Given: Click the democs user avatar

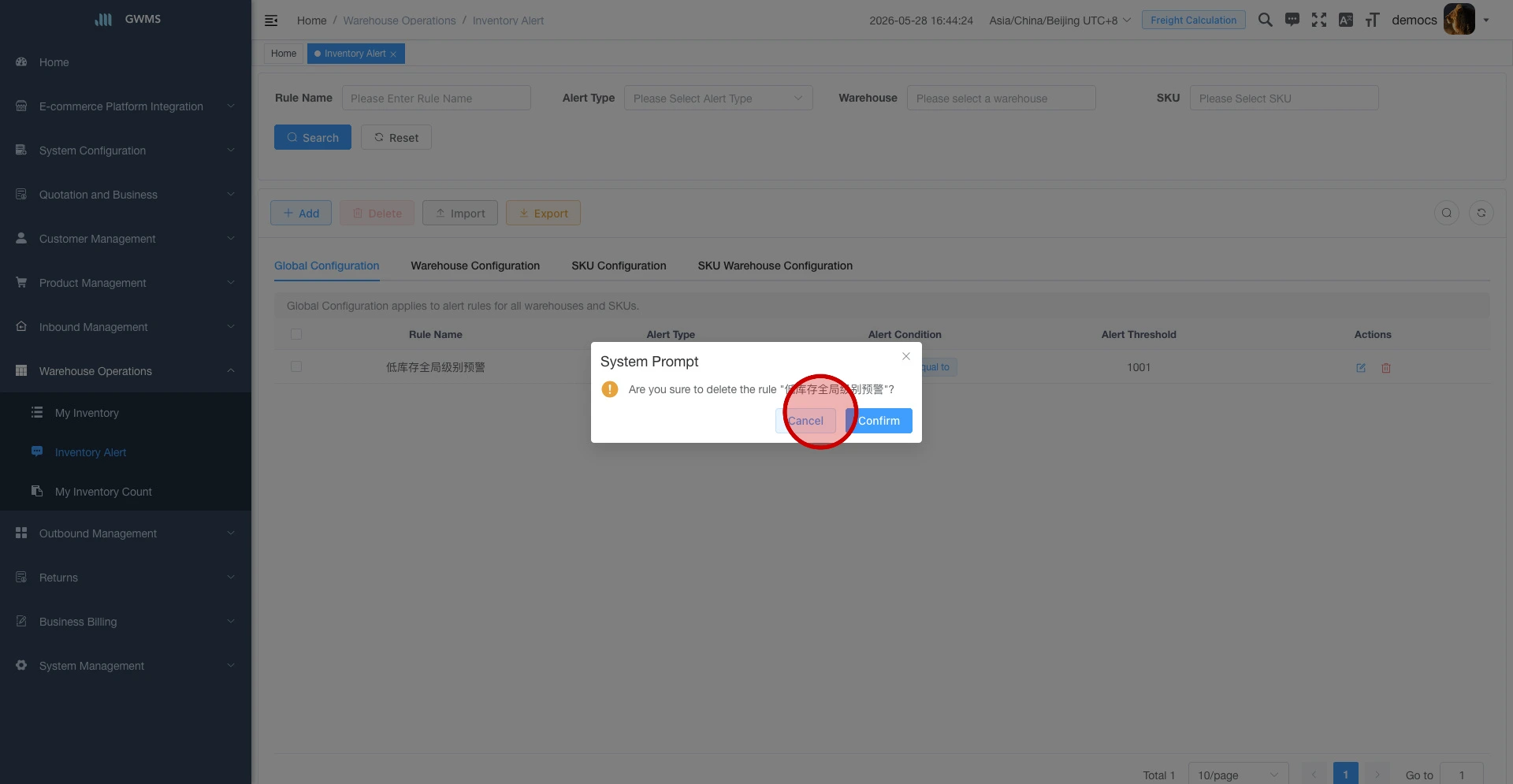Looking at the screenshot, I should click(1459, 20).
